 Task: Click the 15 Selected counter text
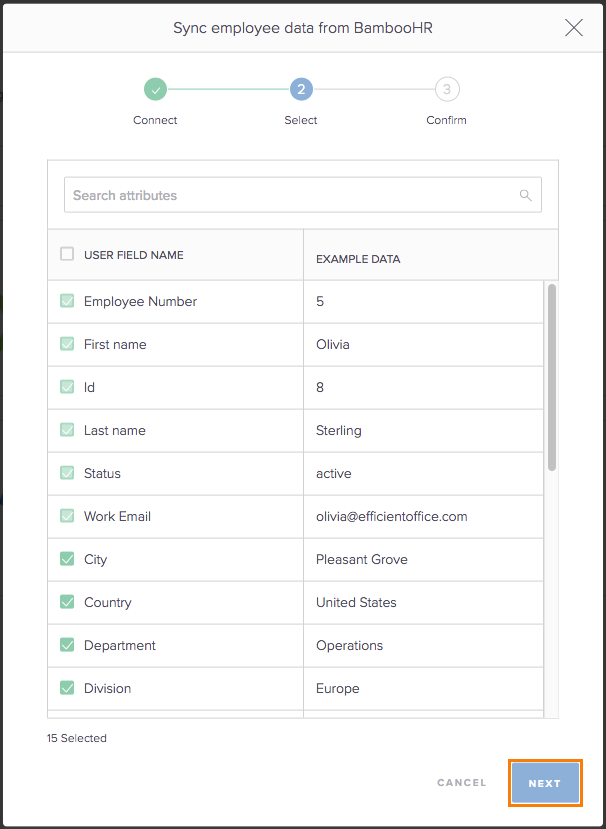point(77,738)
